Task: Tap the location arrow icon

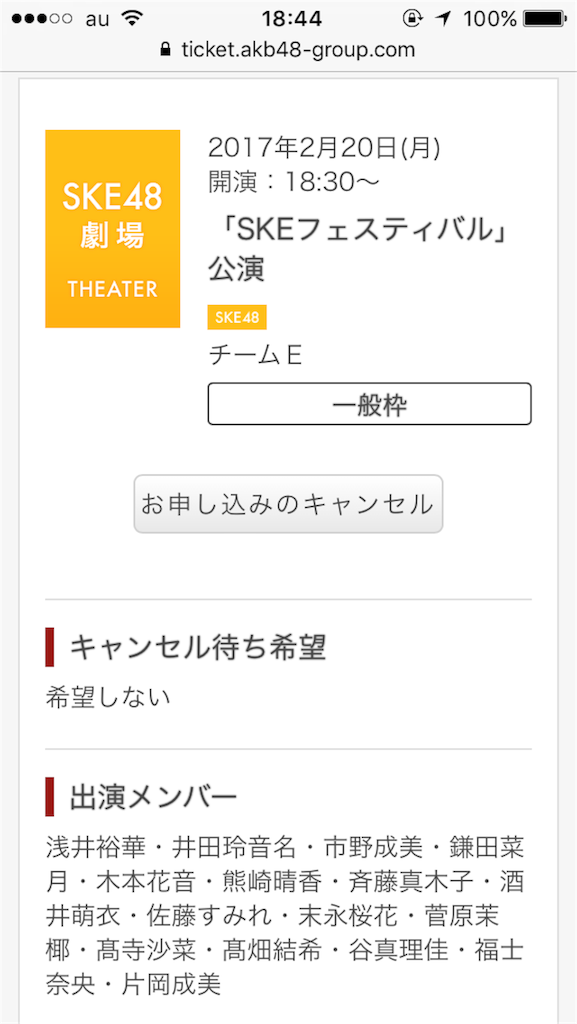Action: coord(445,19)
